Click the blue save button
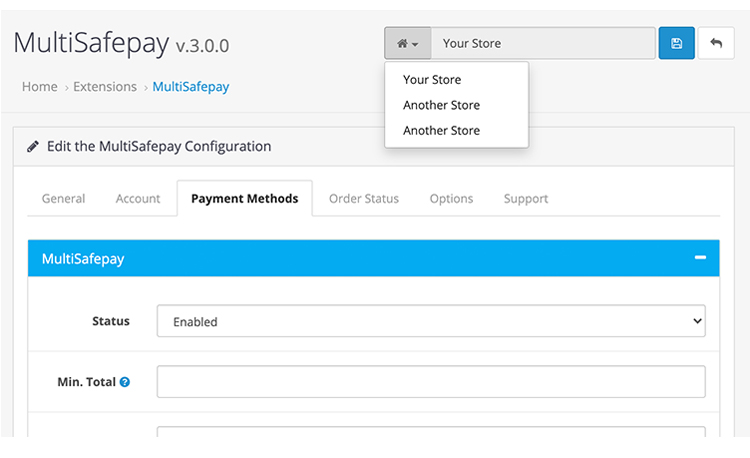The height and width of the screenshot is (458, 750). [x=676, y=44]
